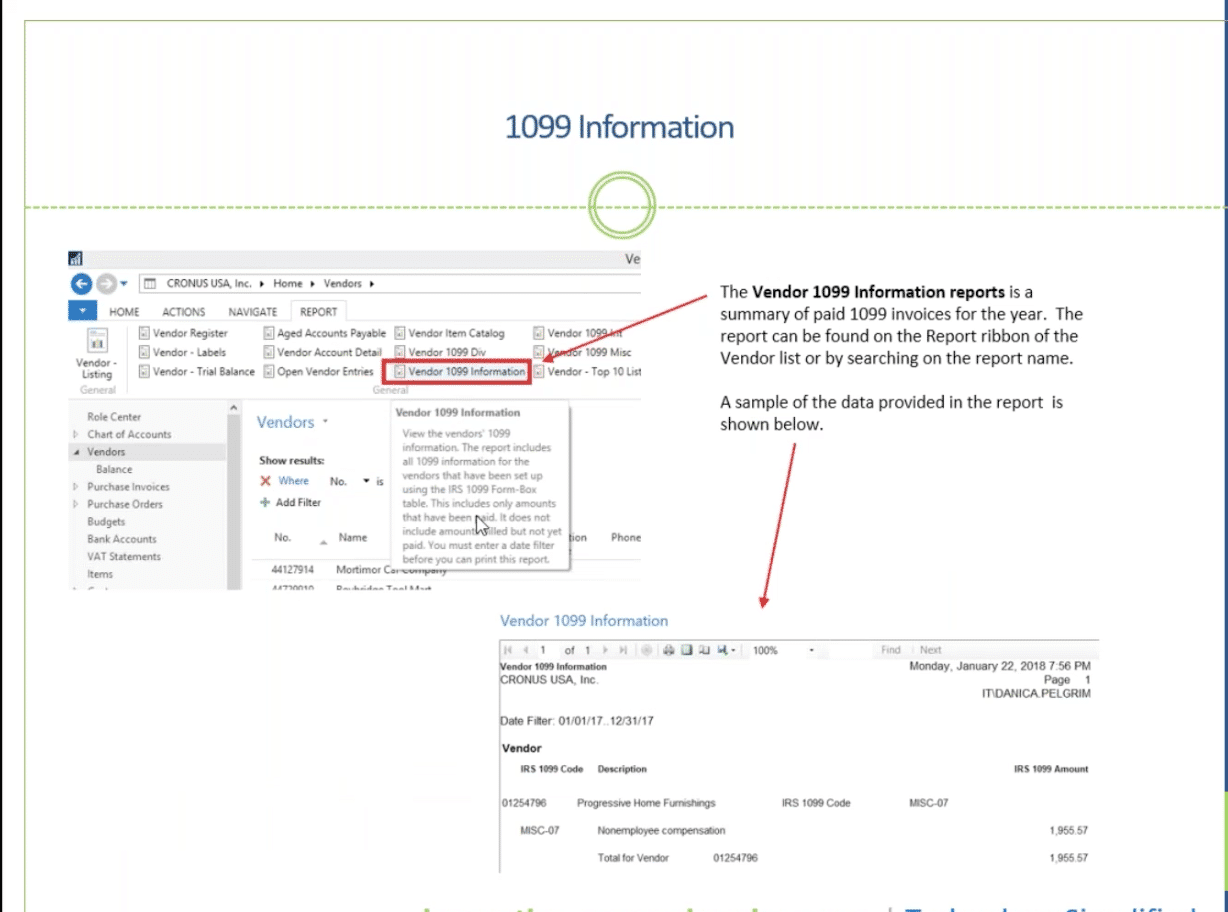
Task: Toggle print layout in report viewer
Action: pos(686,650)
